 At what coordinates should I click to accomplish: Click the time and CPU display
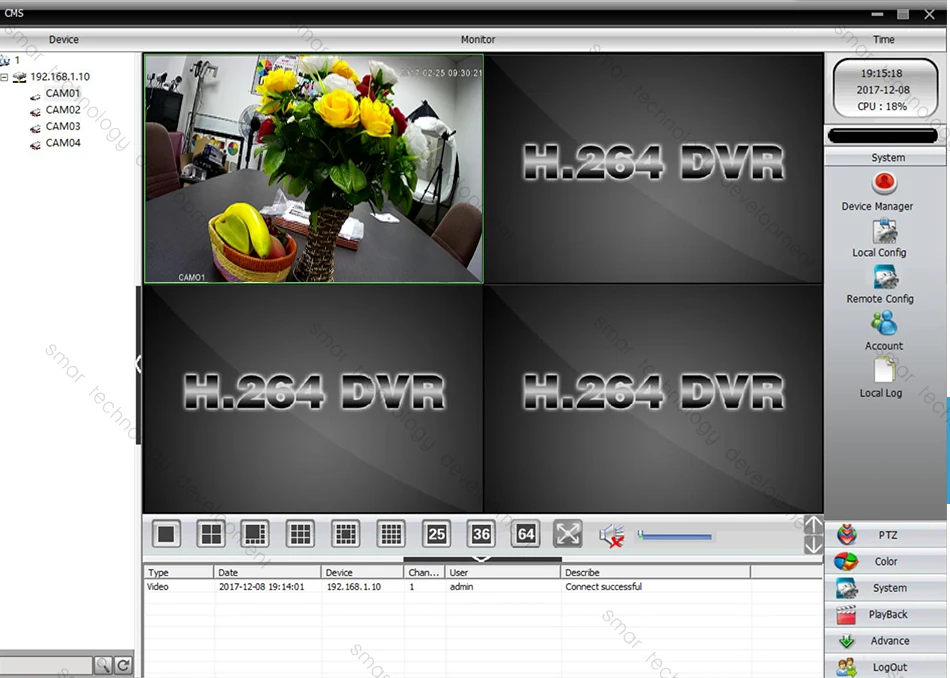coord(885,89)
